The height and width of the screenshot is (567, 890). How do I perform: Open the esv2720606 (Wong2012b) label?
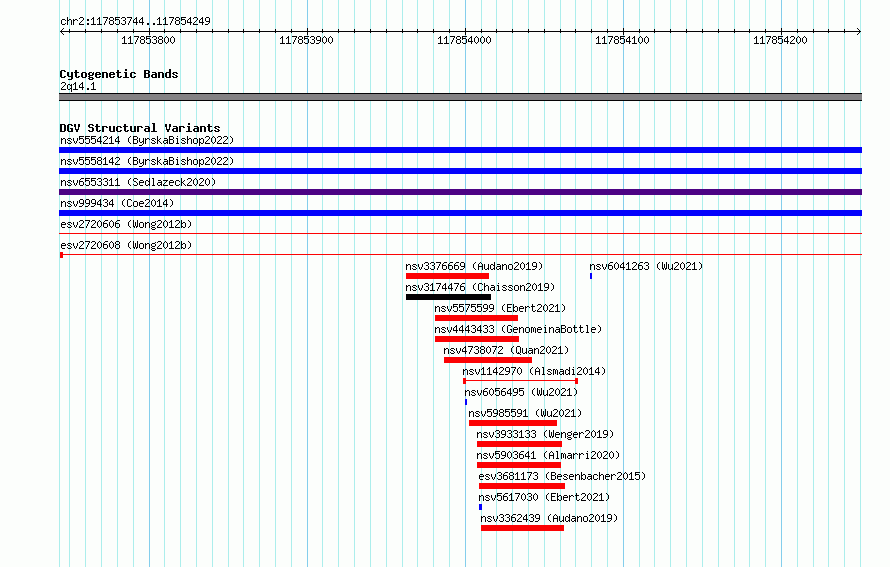coord(126,224)
